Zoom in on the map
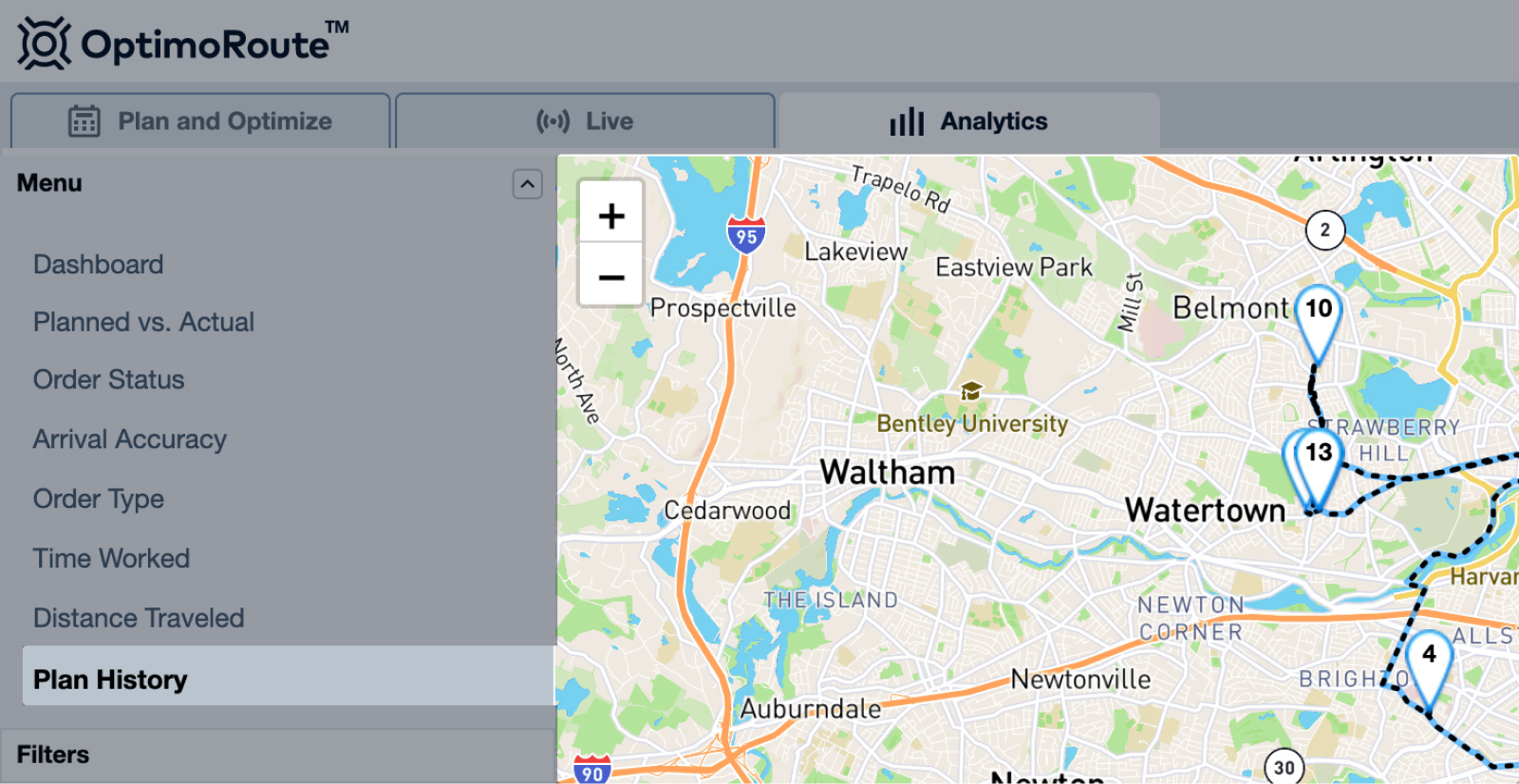The width and height of the screenshot is (1519, 784). pos(610,215)
